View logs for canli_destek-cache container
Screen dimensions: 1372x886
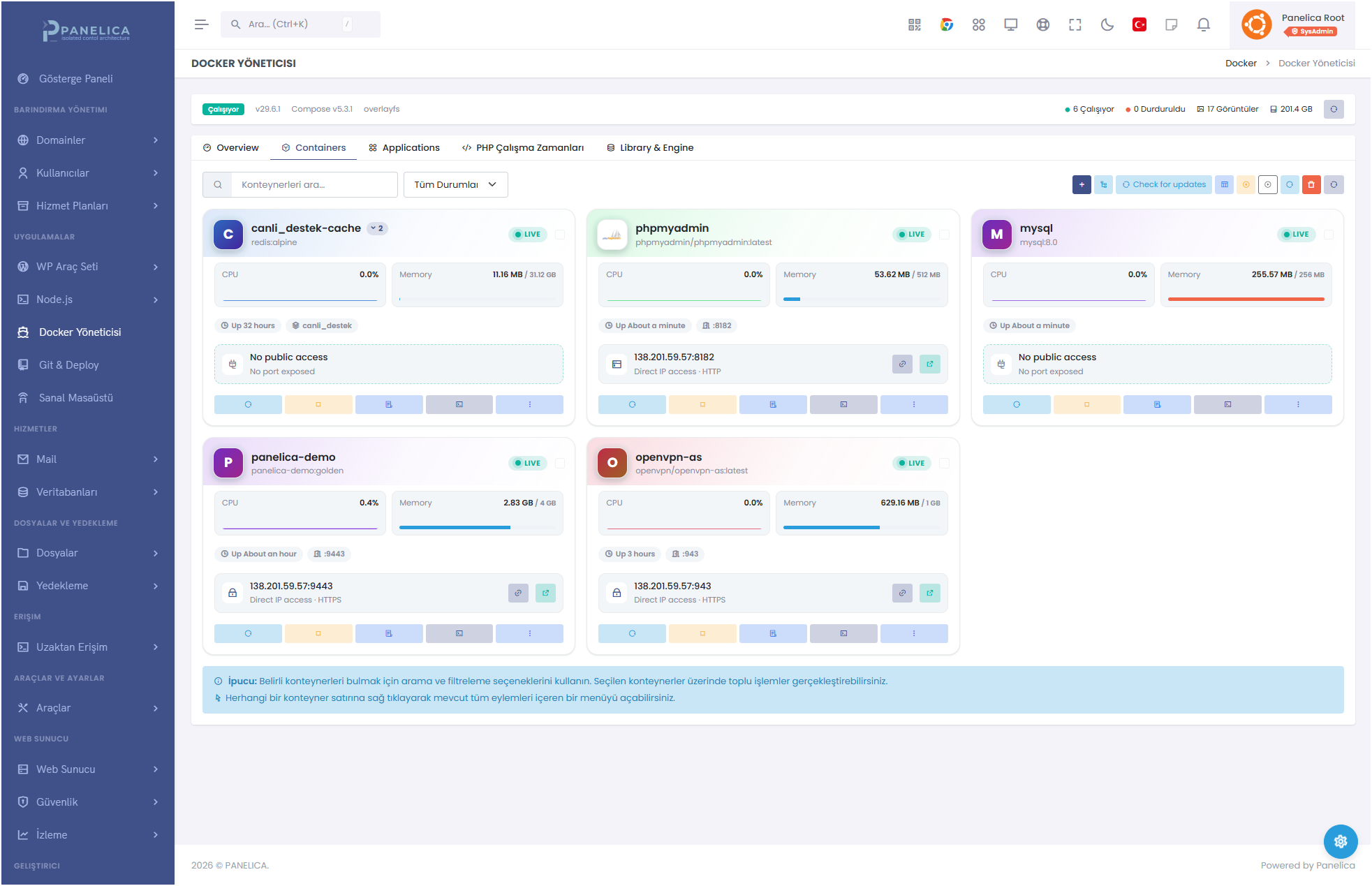pos(389,404)
